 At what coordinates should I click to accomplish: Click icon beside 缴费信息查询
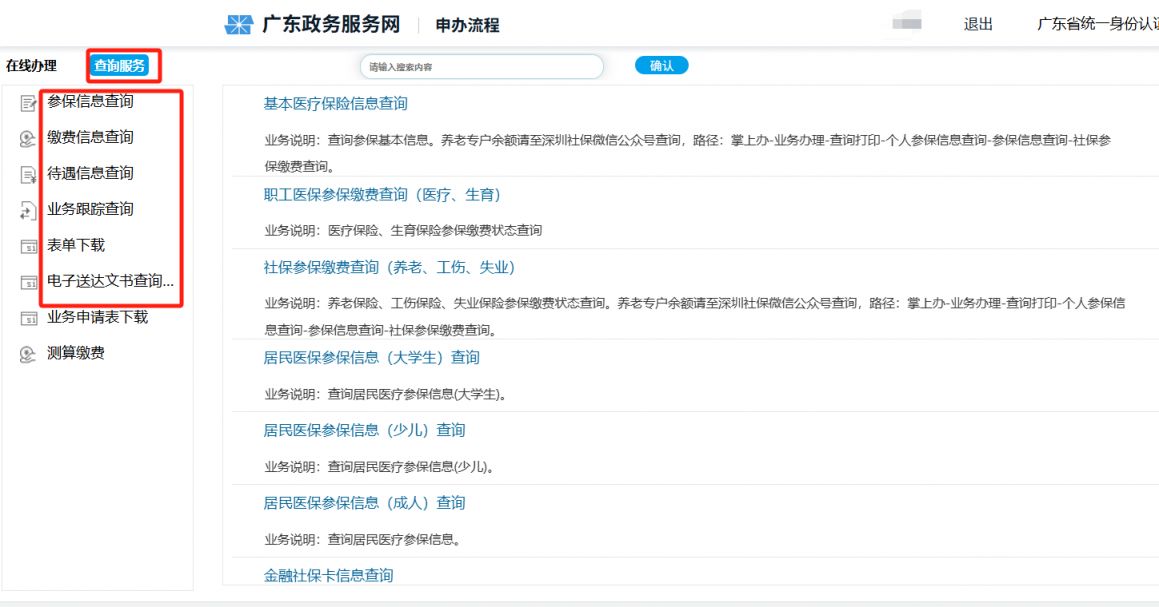tap(28, 139)
